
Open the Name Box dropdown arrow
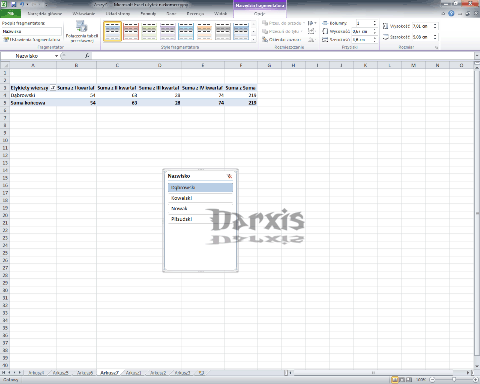click(x=56, y=56)
